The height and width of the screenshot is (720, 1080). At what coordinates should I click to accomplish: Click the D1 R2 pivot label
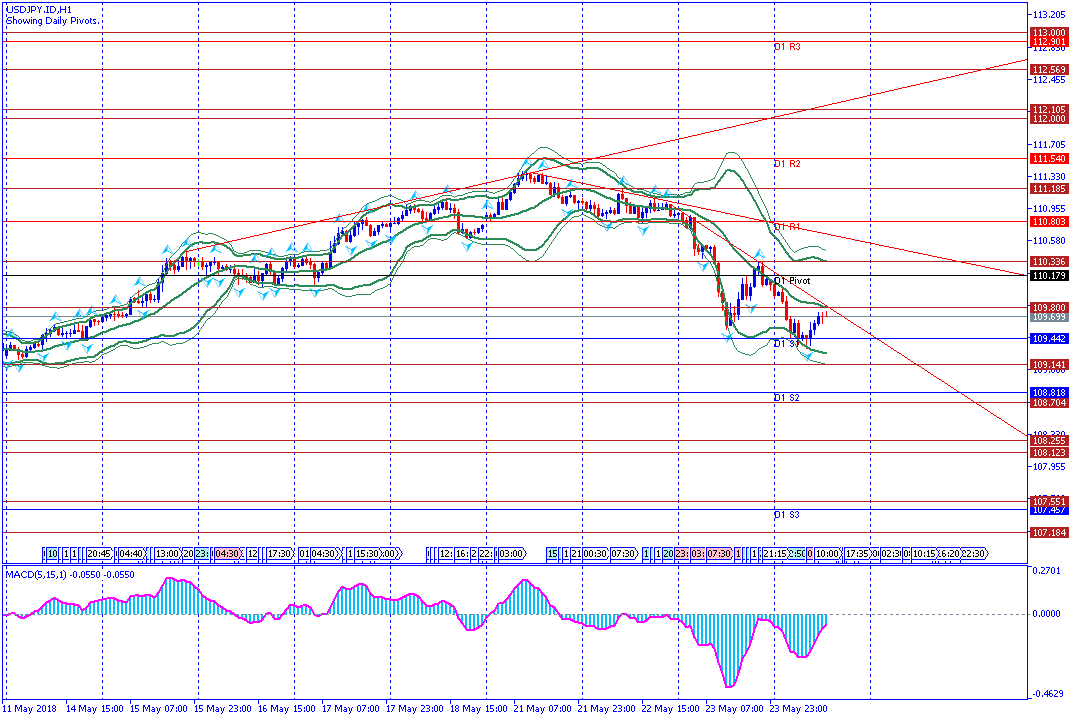click(787, 164)
